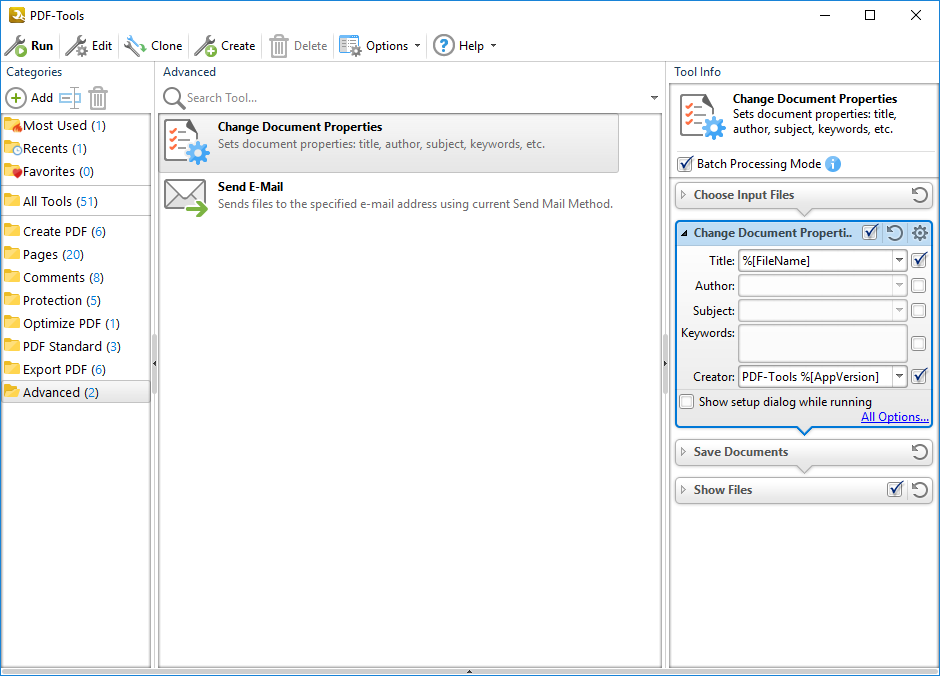Open the Help menu
The image size is (940, 676).
click(464, 46)
